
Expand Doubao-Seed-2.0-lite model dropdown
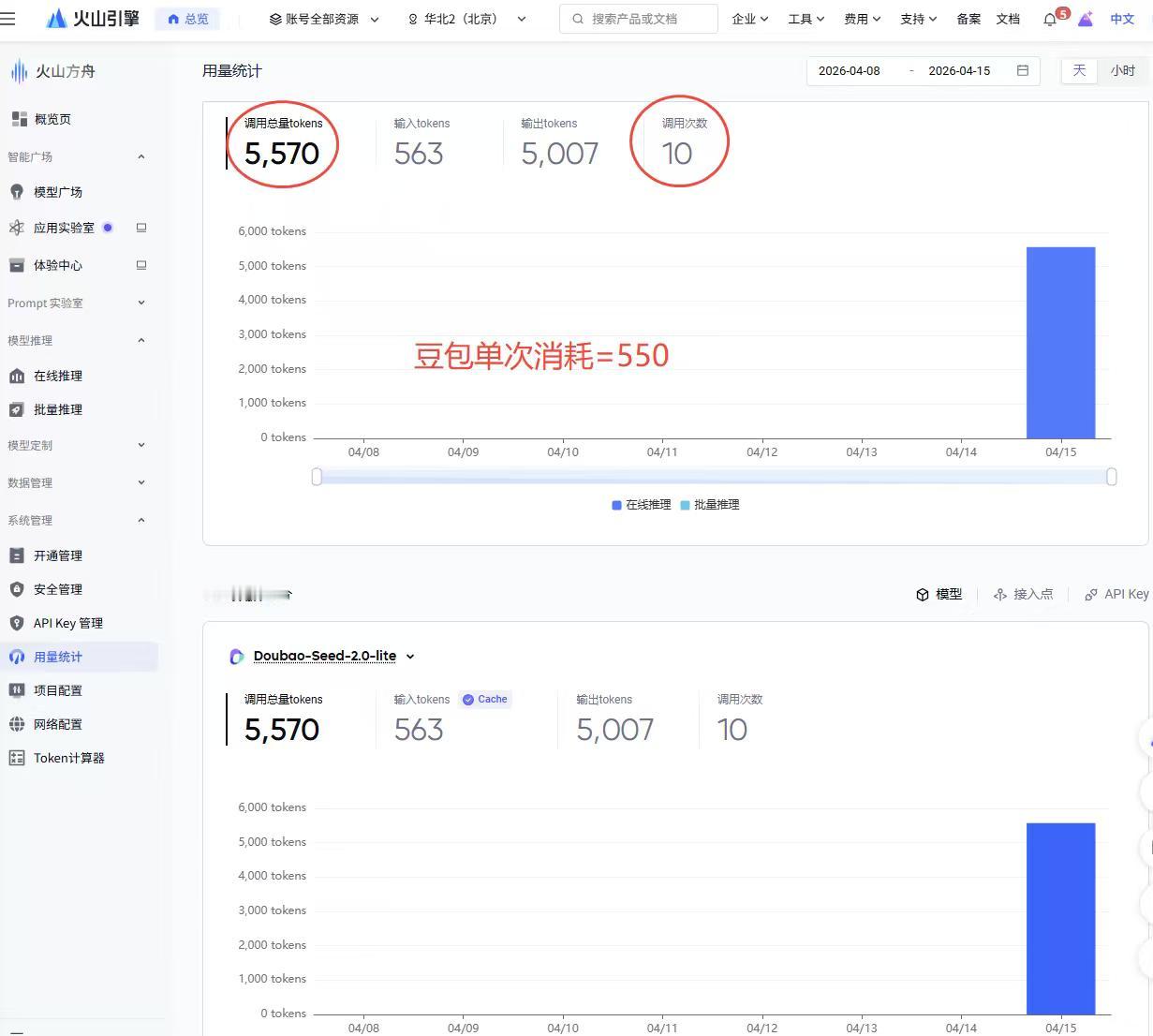pos(410,657)
